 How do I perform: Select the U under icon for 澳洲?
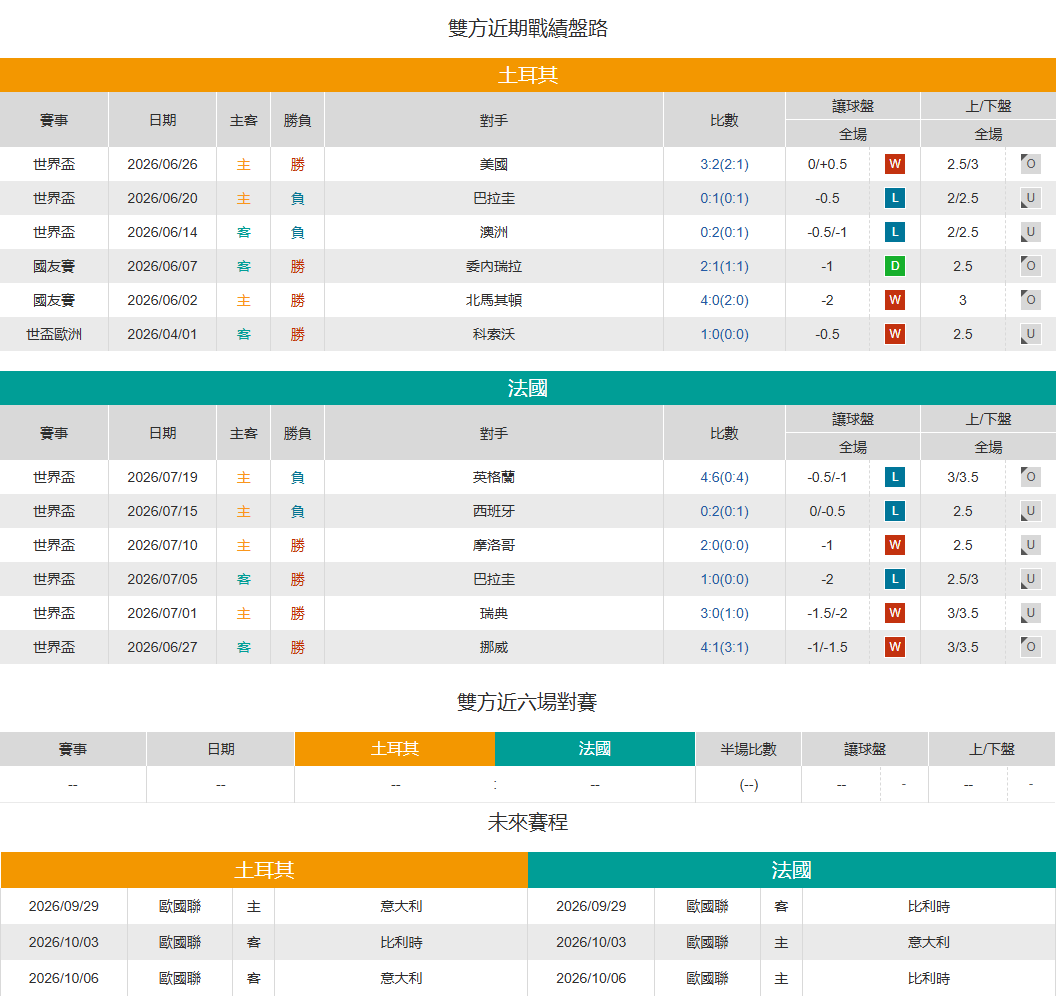1030,232
